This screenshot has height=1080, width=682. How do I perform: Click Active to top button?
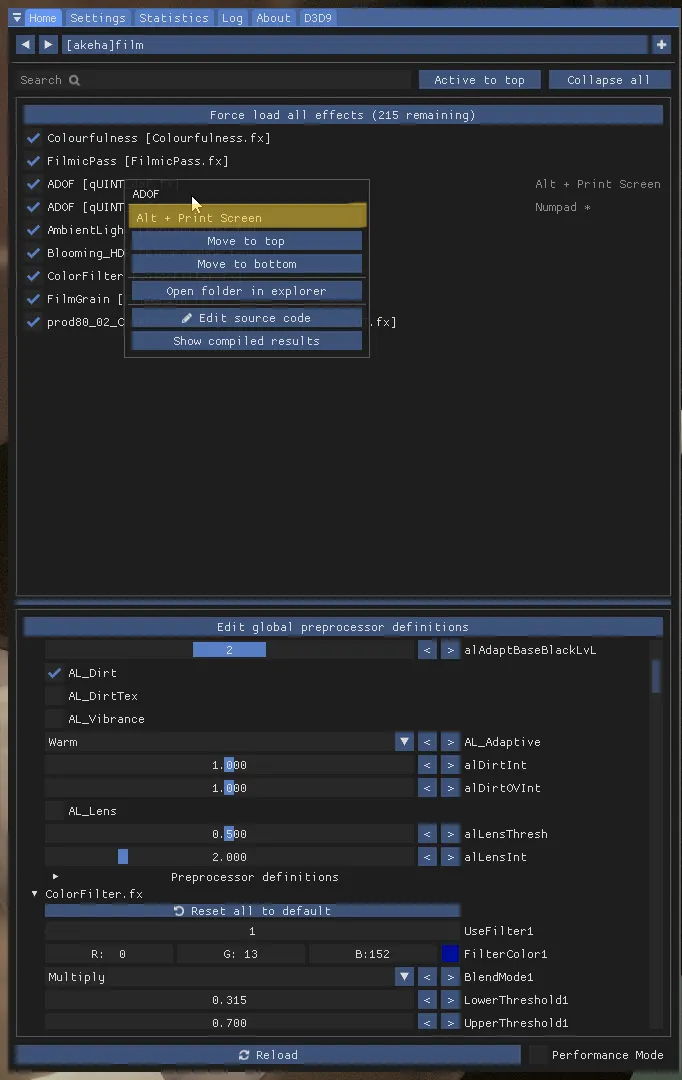[479, 80]
